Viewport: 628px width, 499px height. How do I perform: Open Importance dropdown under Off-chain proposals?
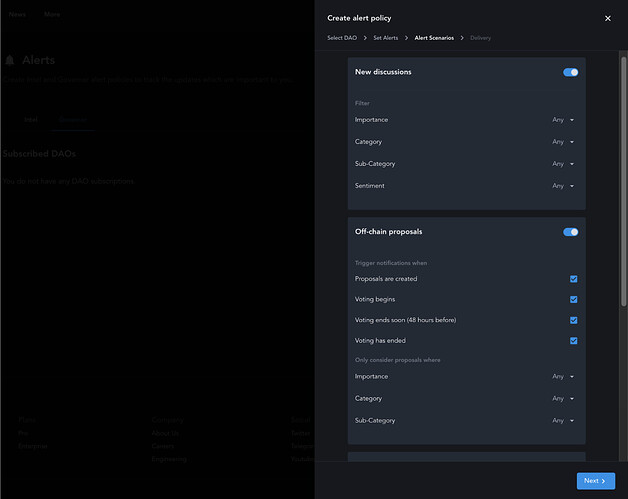[x=564, y=377]
